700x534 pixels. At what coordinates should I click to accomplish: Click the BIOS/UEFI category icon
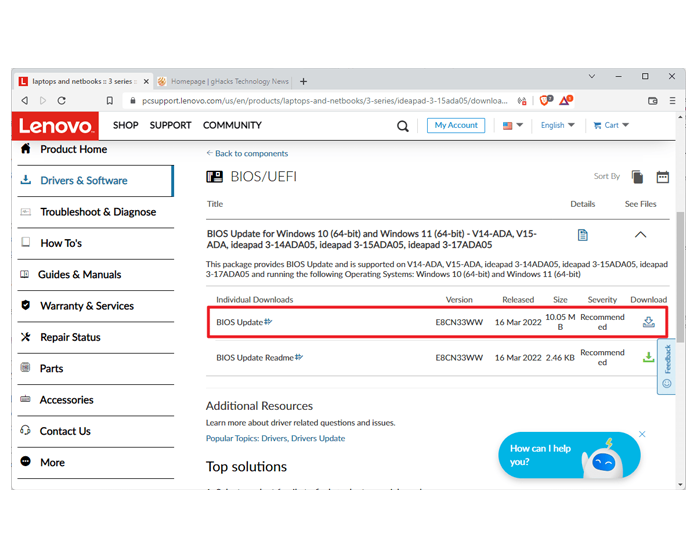point(214,177)
